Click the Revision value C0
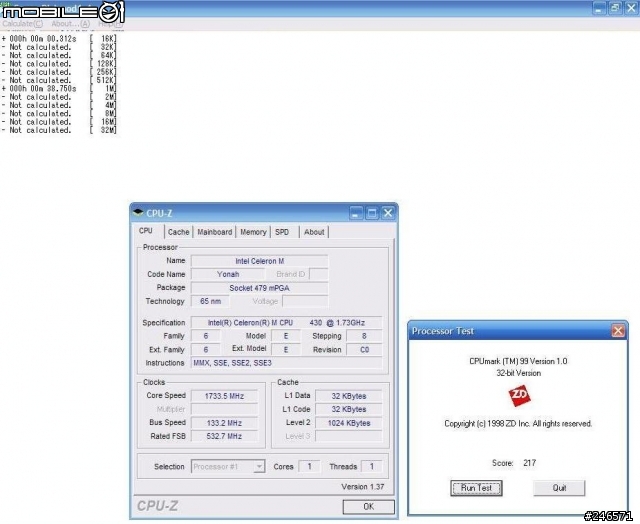This screenshot has height=524, width=640. tap(364, 350)
